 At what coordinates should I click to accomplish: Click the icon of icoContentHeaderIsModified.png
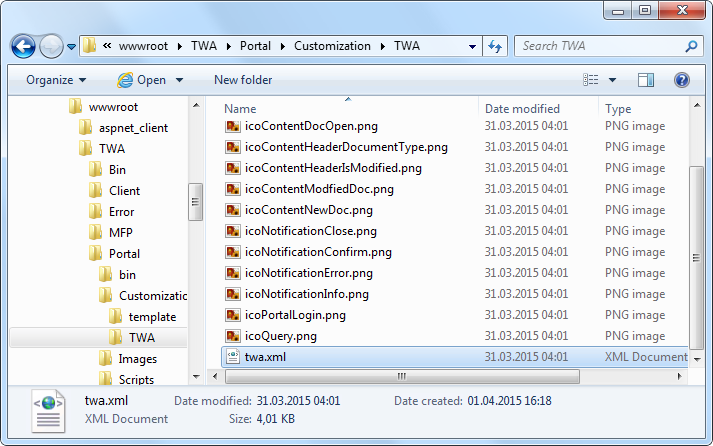233,168
